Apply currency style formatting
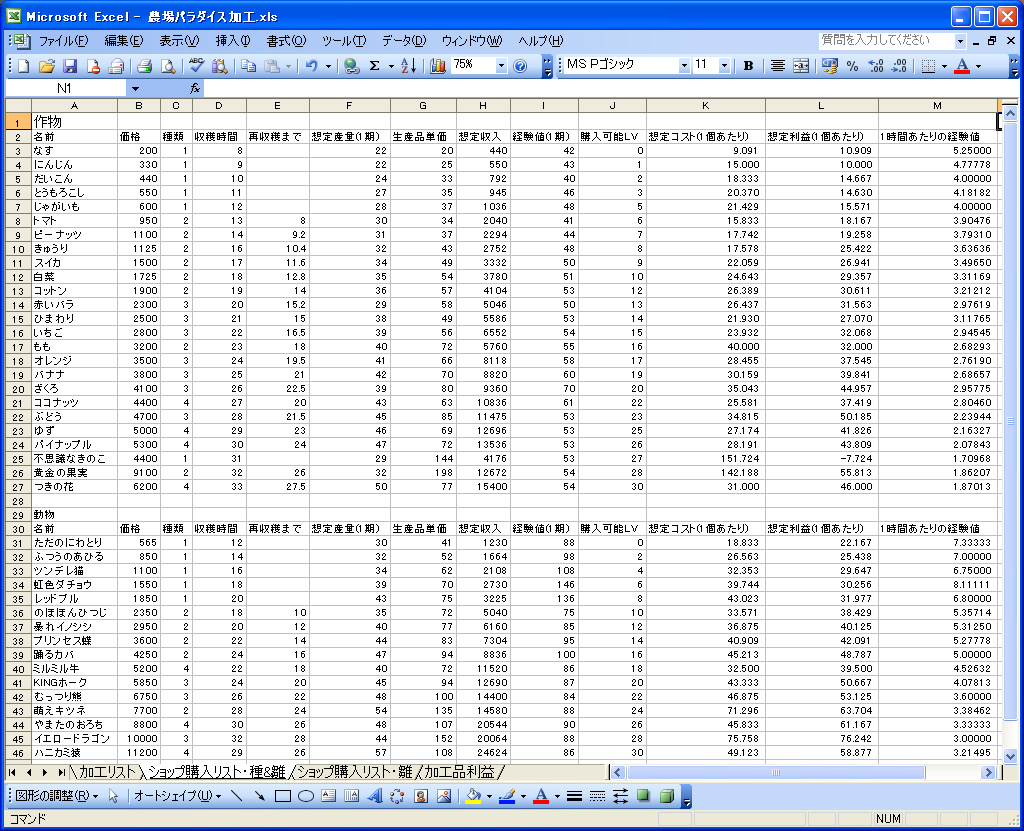 [829, 65]
